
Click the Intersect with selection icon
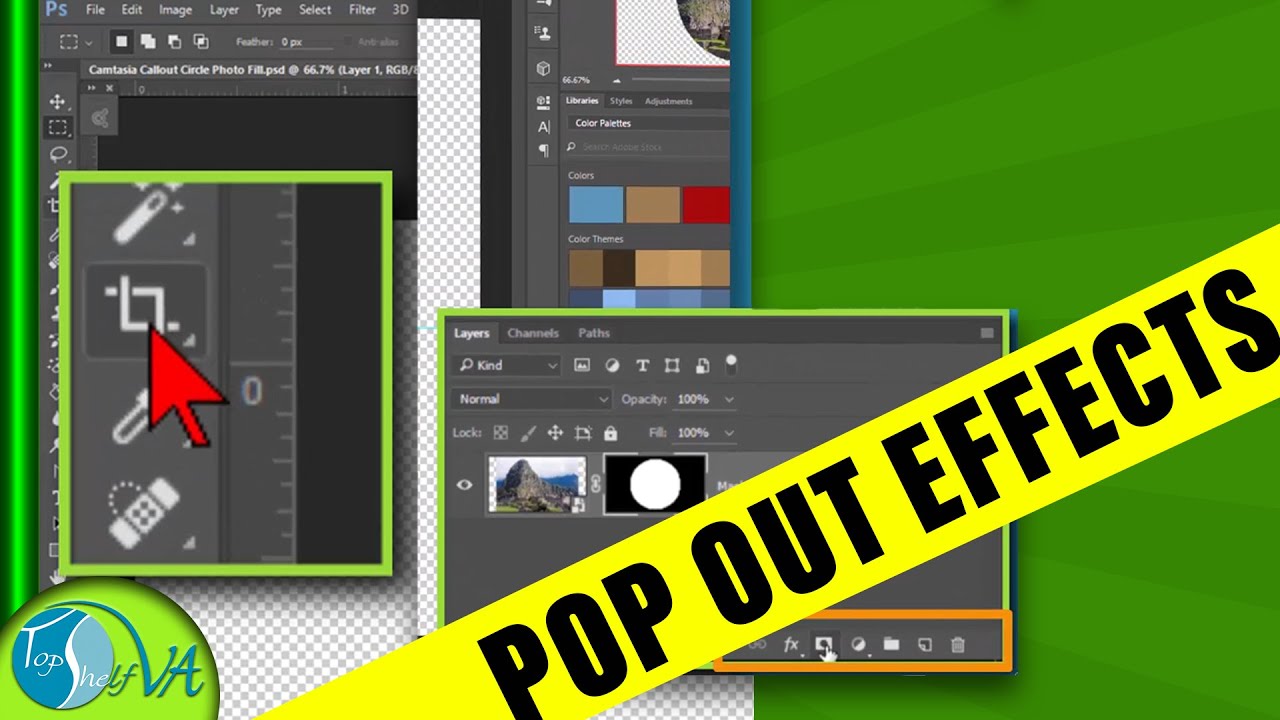pos(200,42)
